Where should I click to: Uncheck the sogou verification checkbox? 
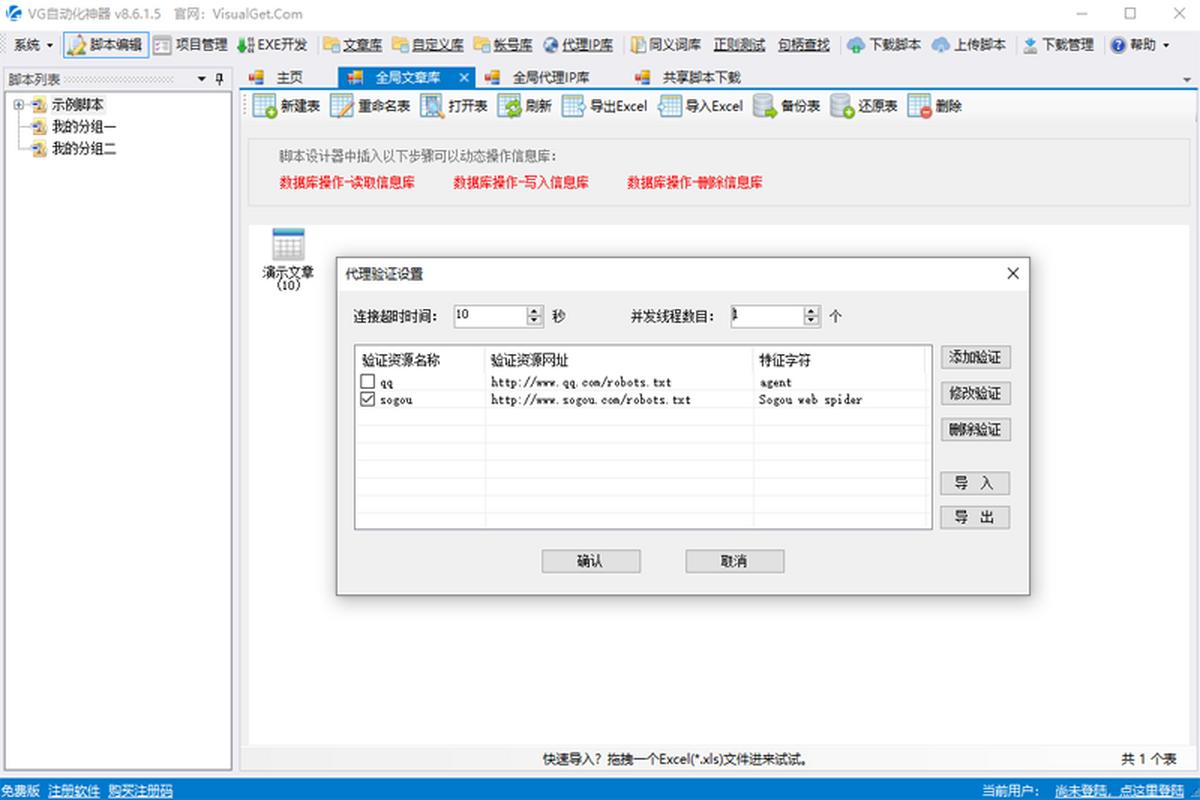(x=367, y=399)
